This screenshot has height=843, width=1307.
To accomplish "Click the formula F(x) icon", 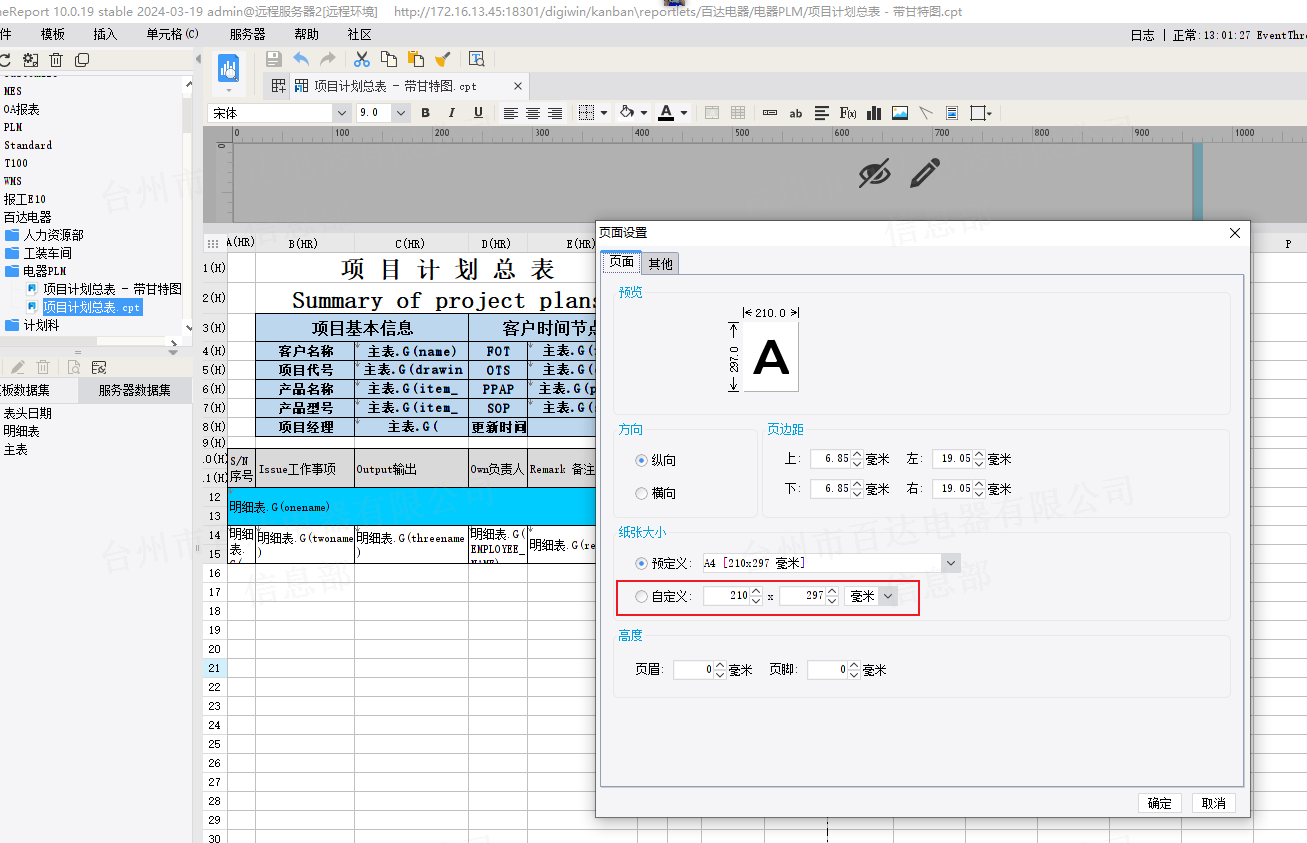I will click(847, 113).
